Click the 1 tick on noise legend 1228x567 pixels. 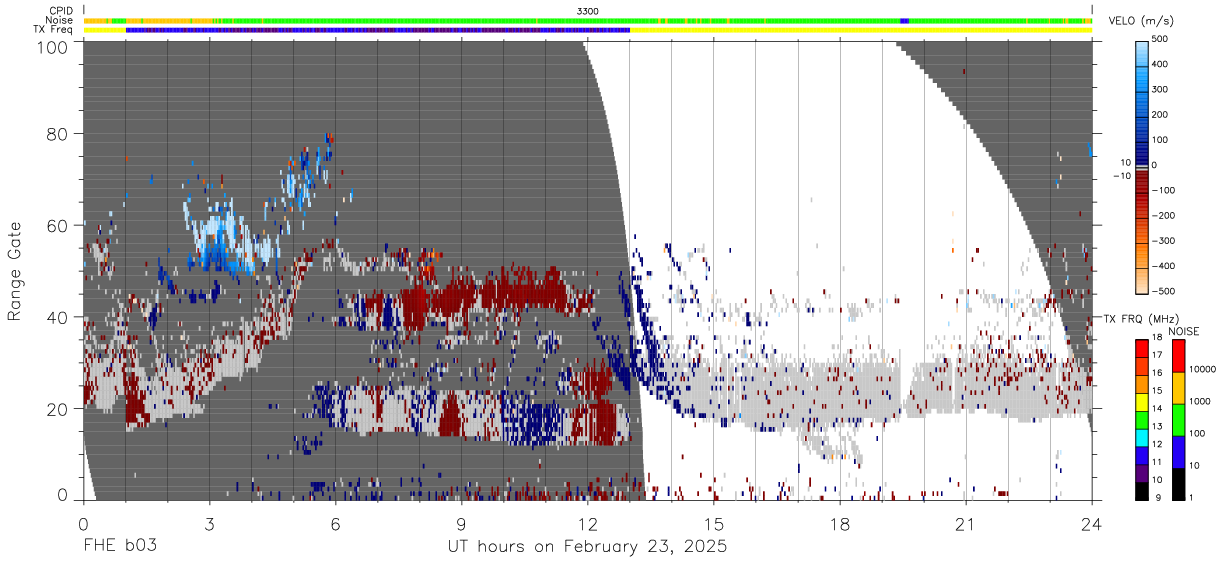point(1193,497)
